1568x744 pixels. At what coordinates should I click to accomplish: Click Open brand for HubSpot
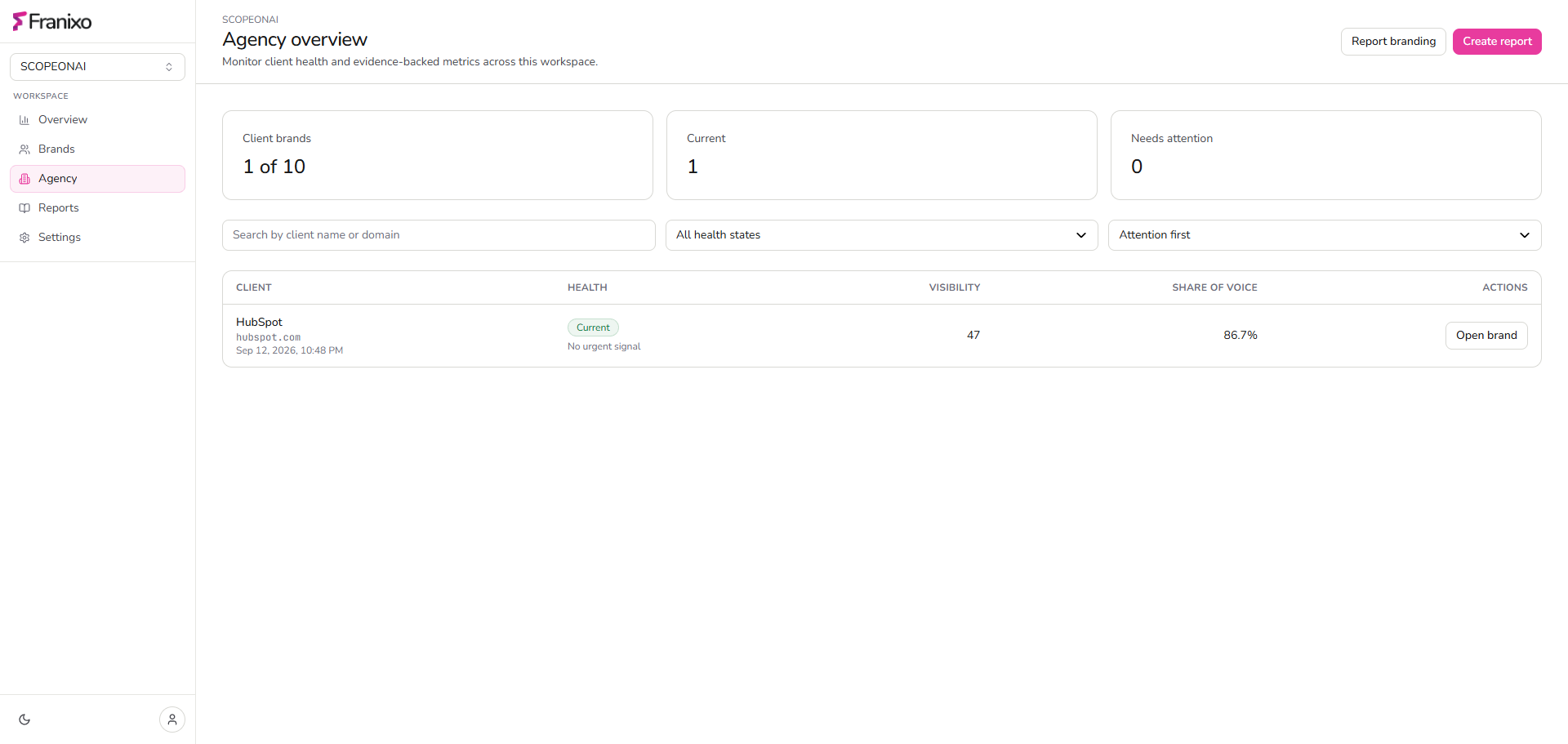pos(1486,336)
